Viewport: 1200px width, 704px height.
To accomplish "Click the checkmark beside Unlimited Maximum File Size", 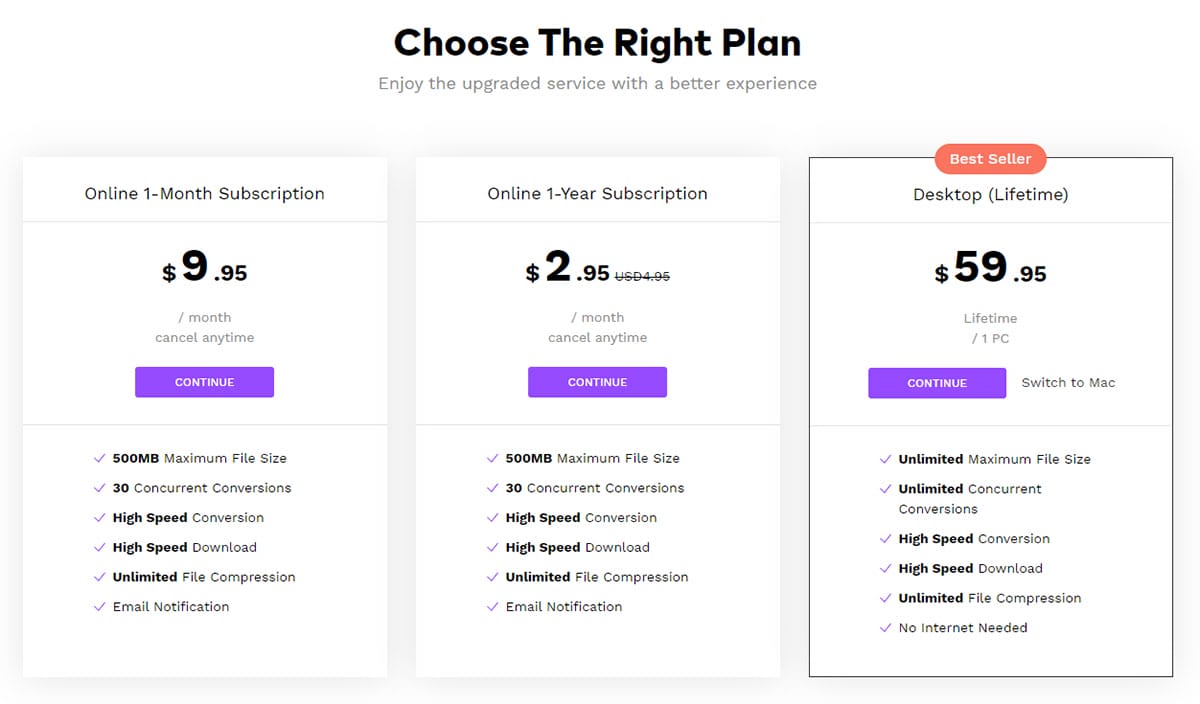I will [885, 460].
